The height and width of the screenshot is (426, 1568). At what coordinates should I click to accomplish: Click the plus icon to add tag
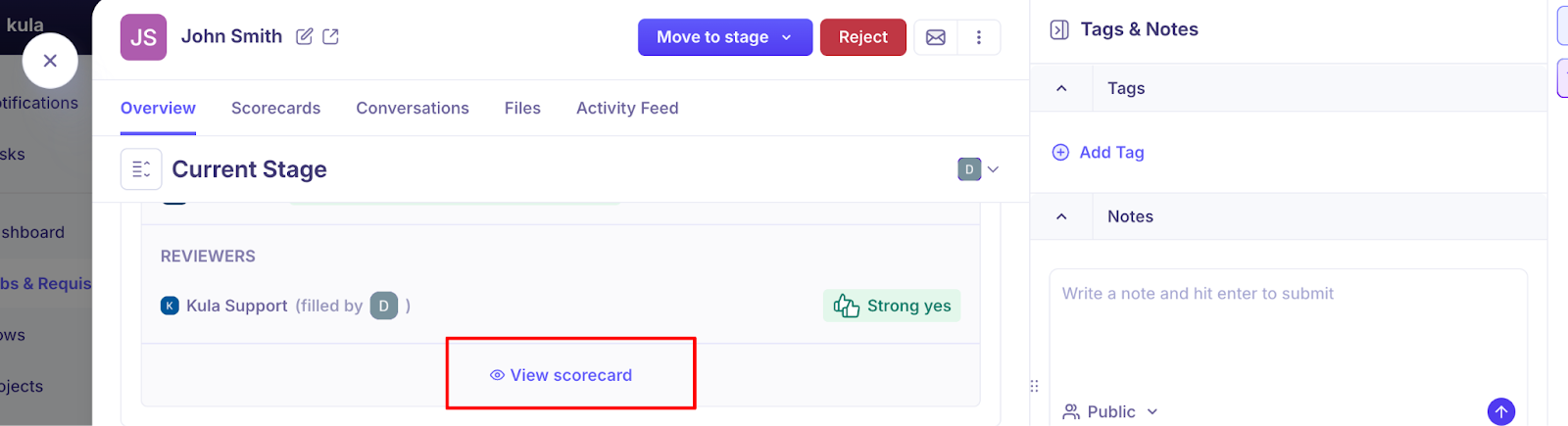1060,152
